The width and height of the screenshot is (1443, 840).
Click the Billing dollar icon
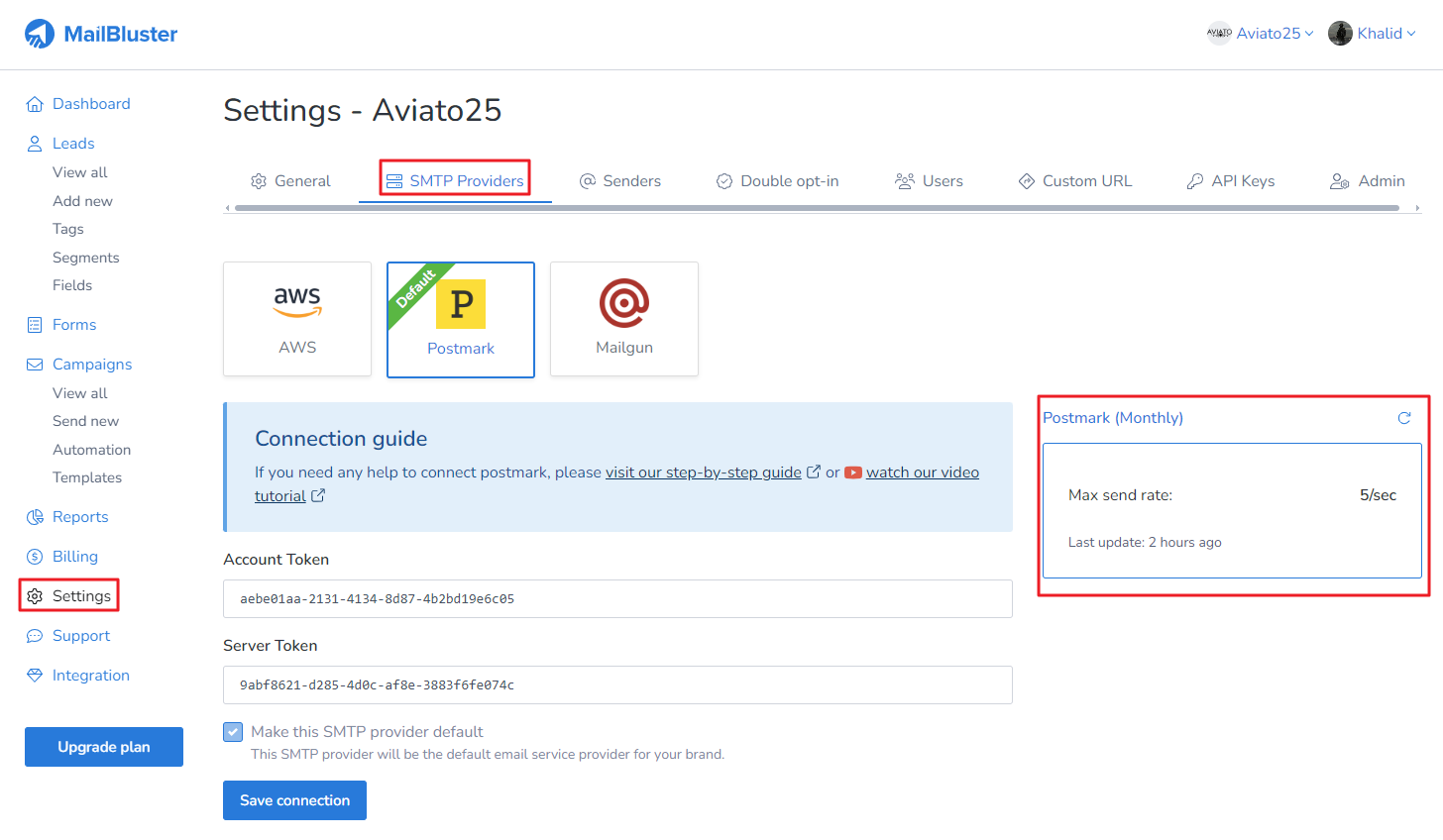tap(35, 557)
